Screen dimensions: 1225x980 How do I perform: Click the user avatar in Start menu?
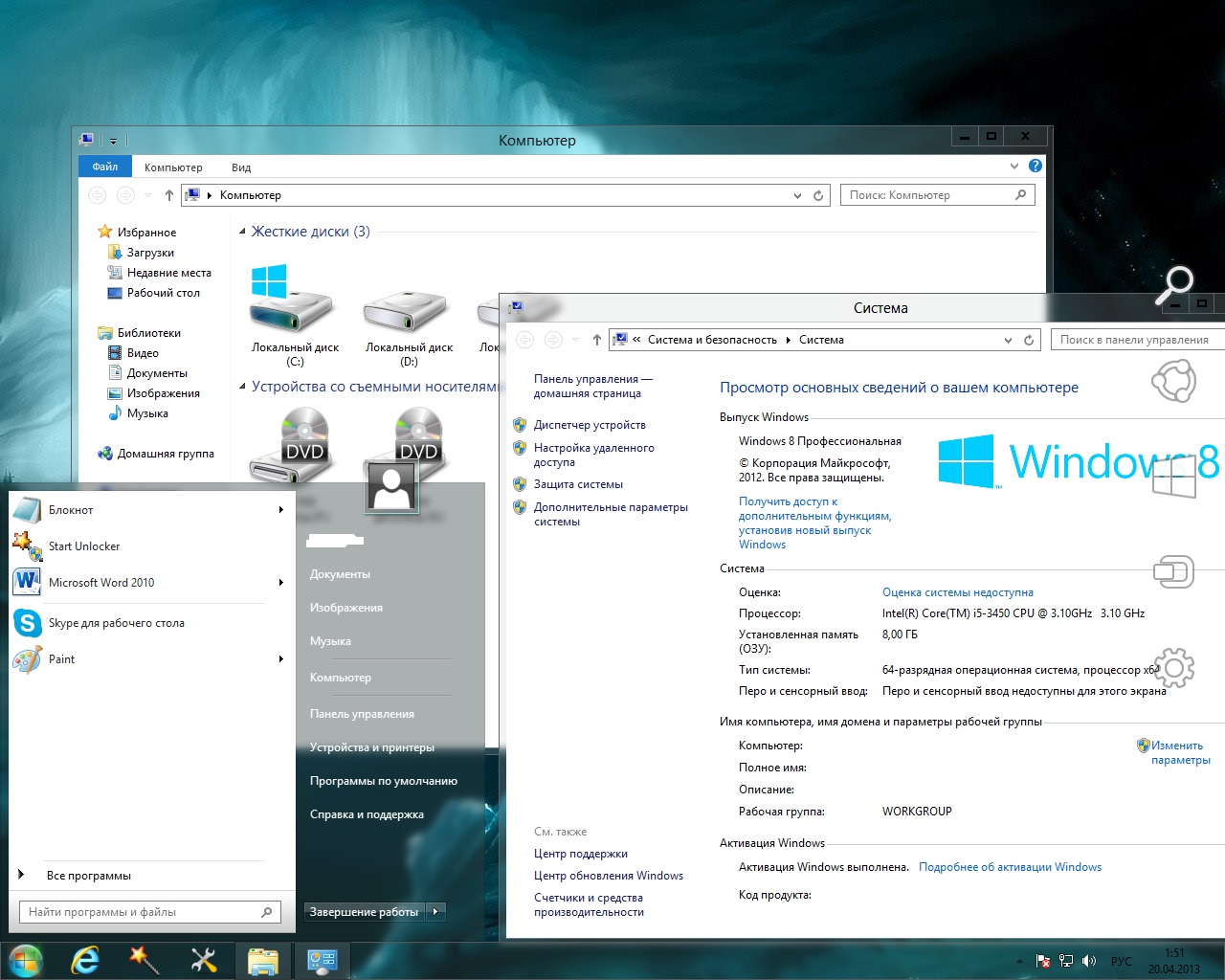pos(391,486)
